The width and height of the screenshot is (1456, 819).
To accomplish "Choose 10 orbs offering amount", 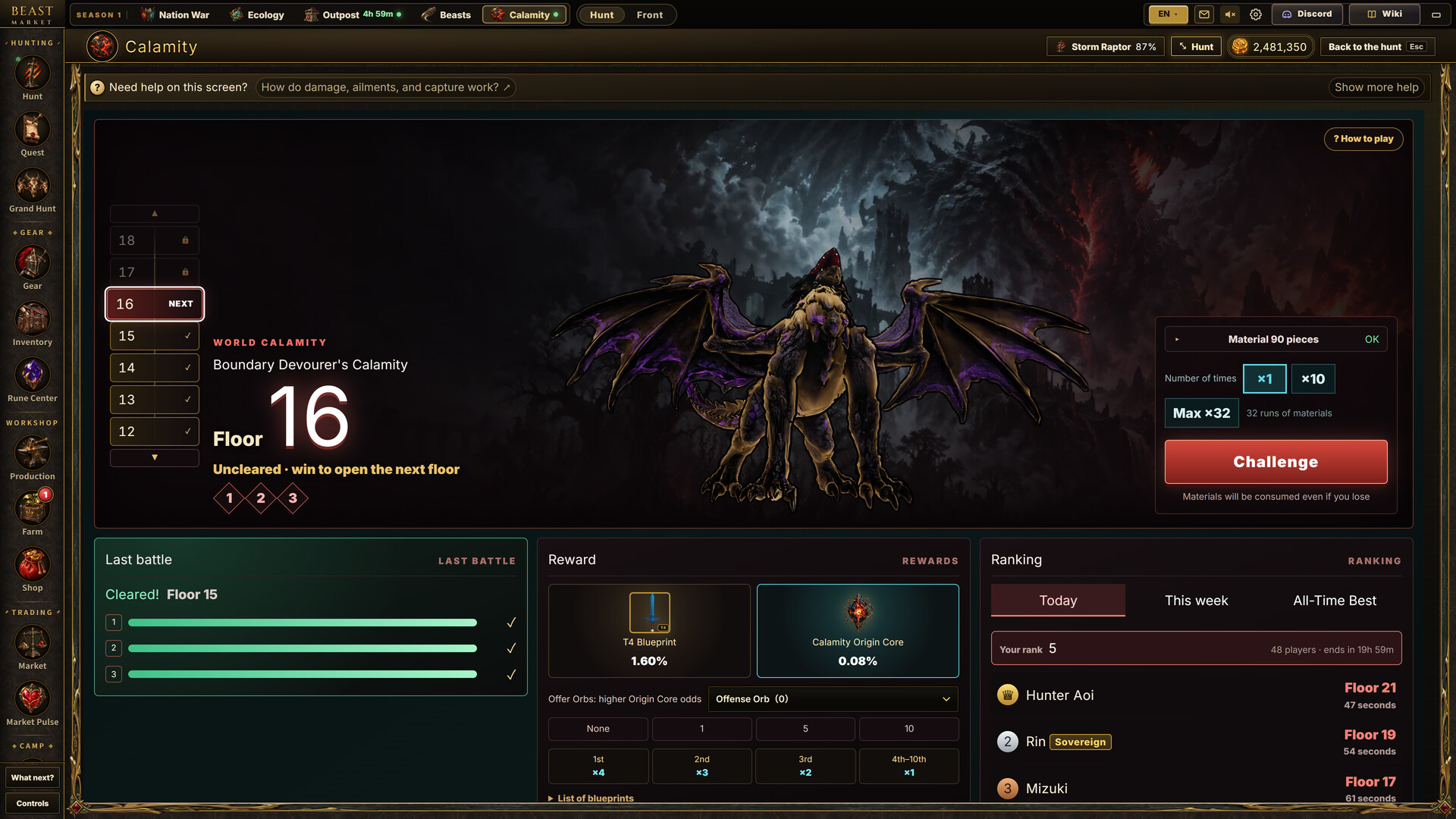I will [x=908, y=729].
